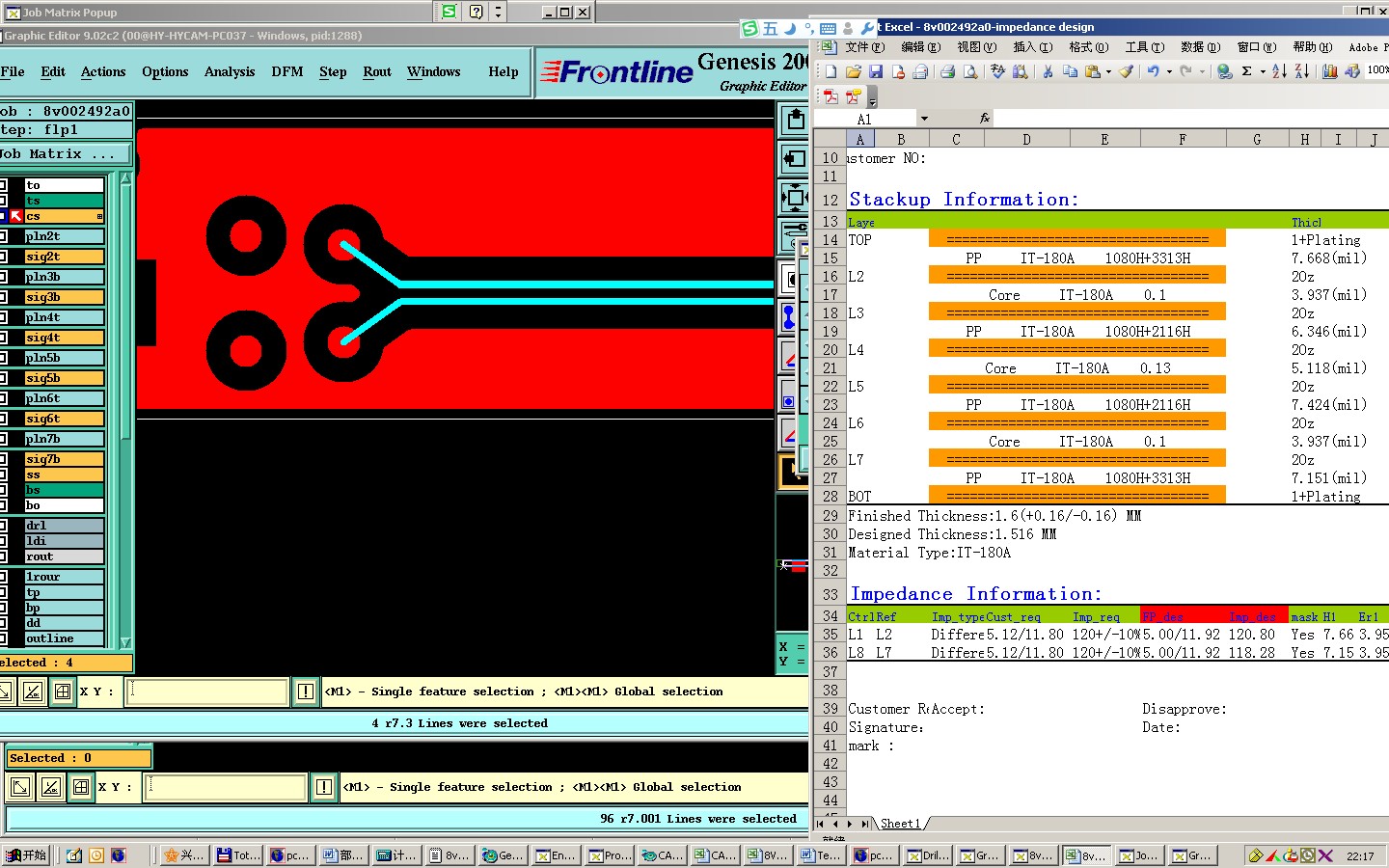Click the Job Matrix button
1389x868 pixels.
[x=64, y=153]
